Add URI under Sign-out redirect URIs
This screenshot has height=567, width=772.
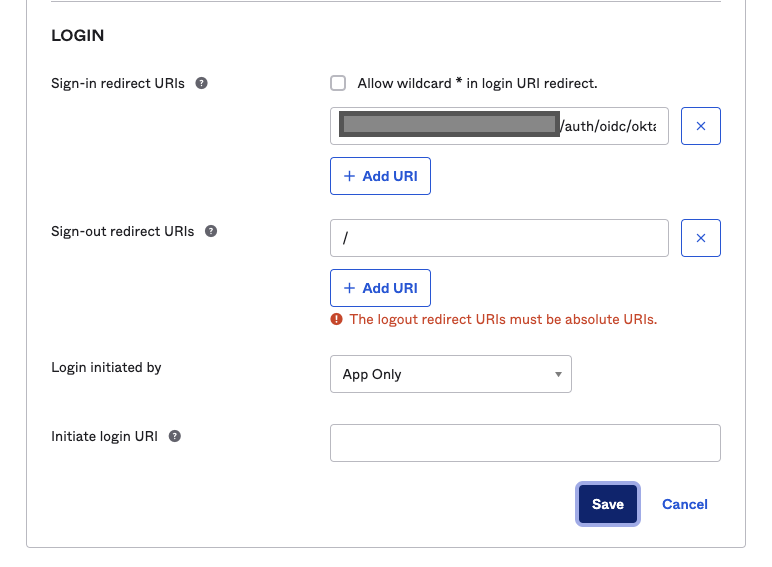tap(380, 288)
